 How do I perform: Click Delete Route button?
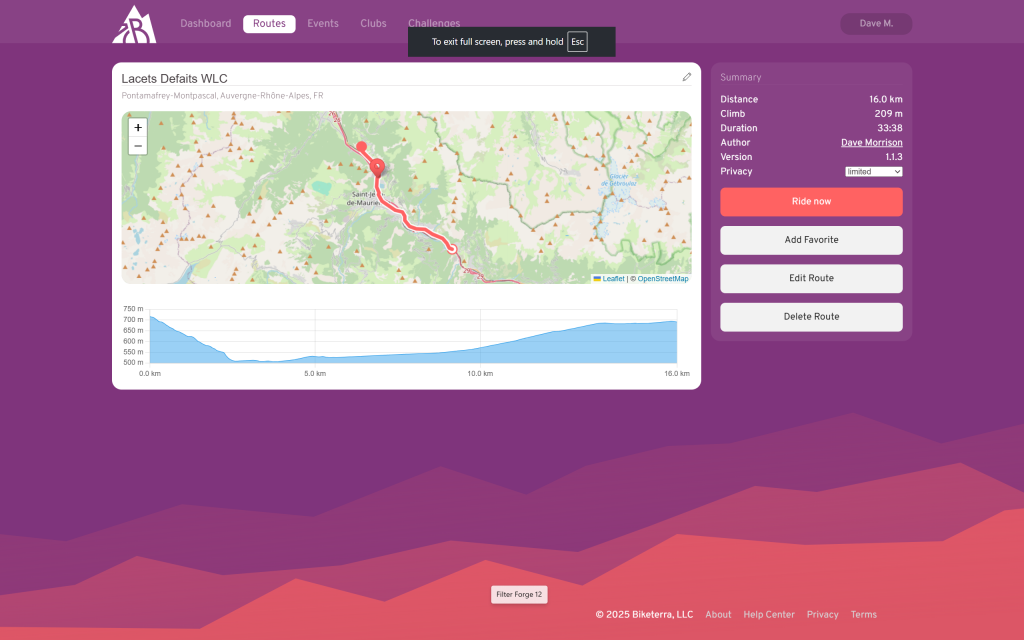coord(811,317)
